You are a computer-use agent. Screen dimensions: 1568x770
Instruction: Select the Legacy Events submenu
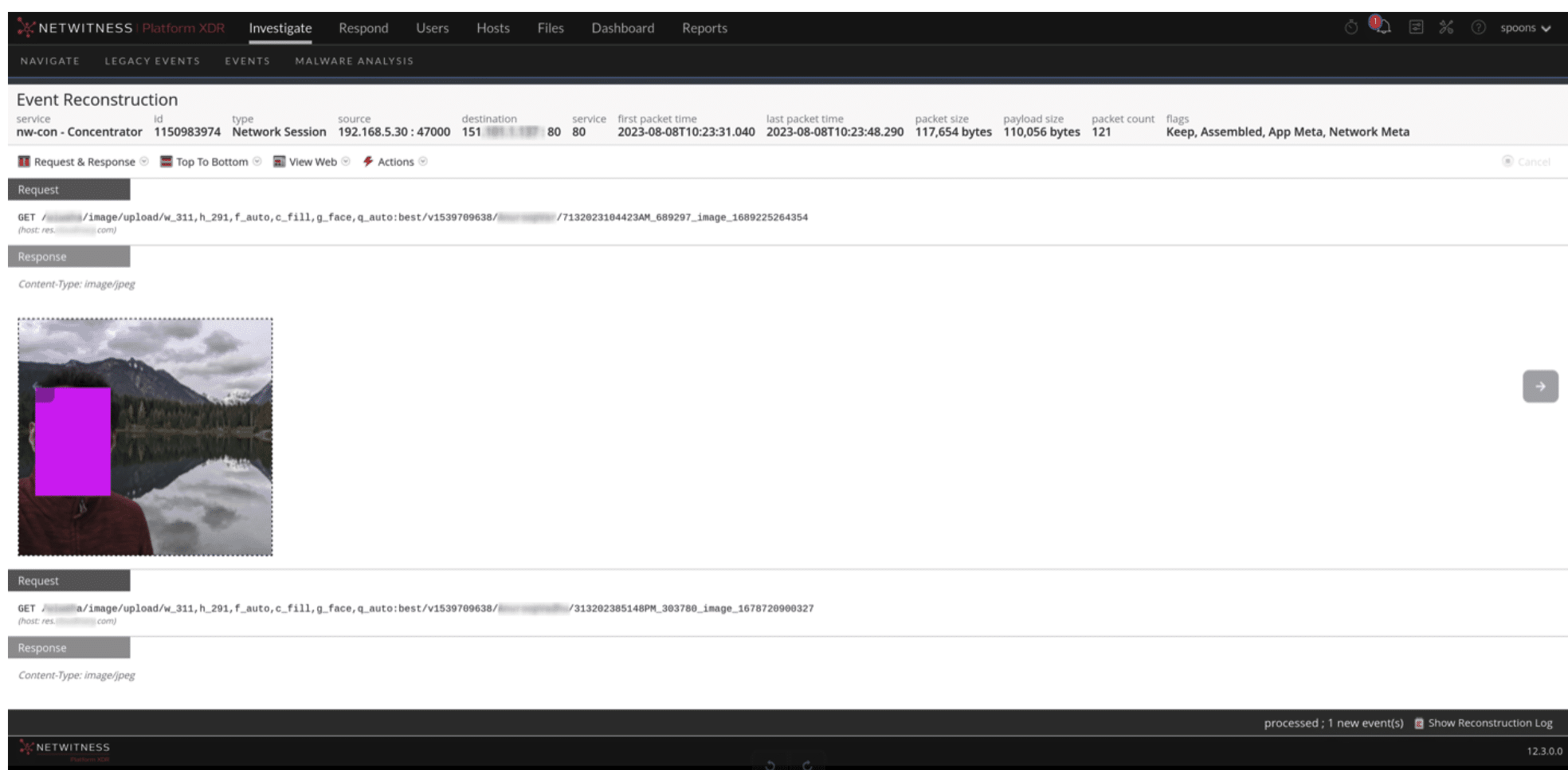(x=152, y=61)
